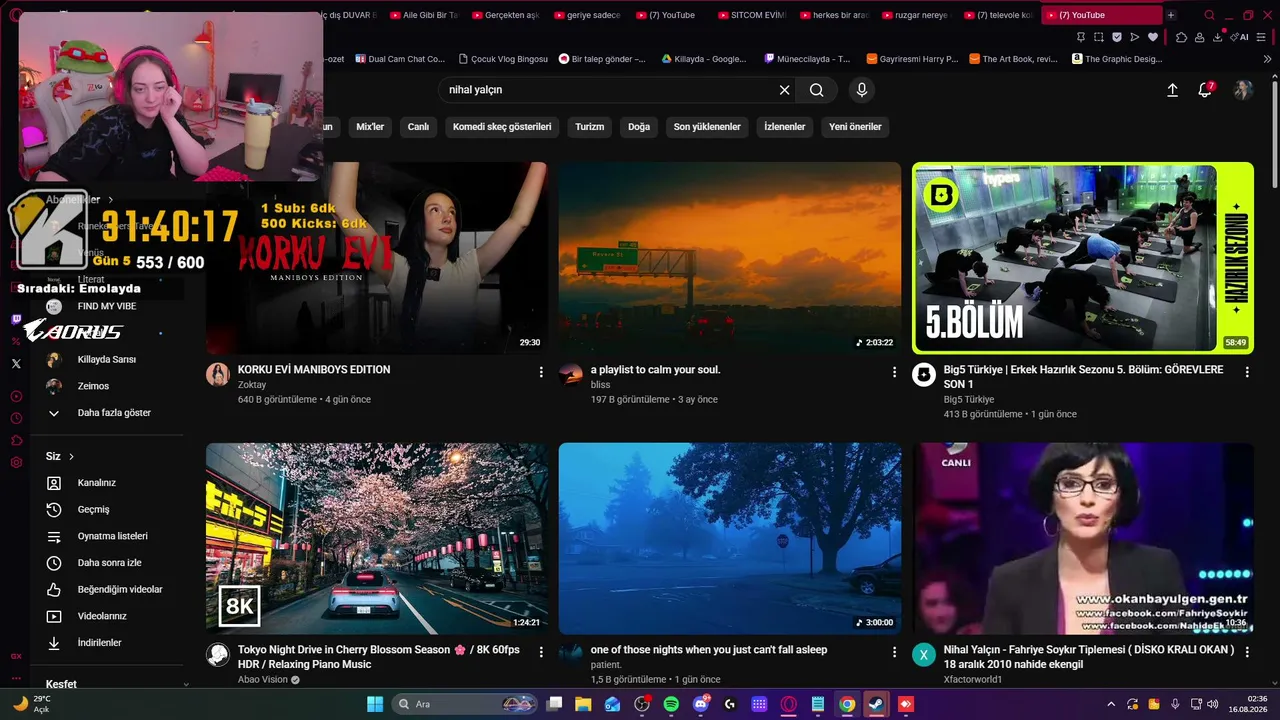Viewport: 1280px width, 720px height.
Task: Select the İzlenenler filter chip
Action: pyautogui.click(x=785, y=127)
